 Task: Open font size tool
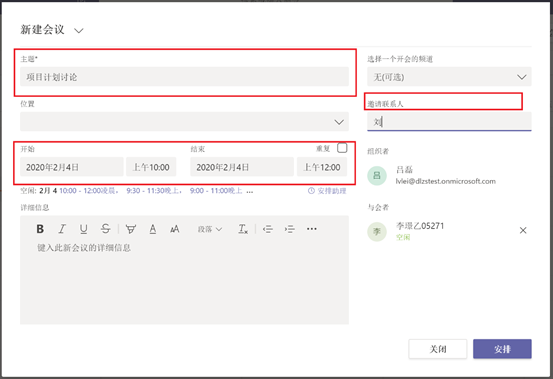(175, 229)
